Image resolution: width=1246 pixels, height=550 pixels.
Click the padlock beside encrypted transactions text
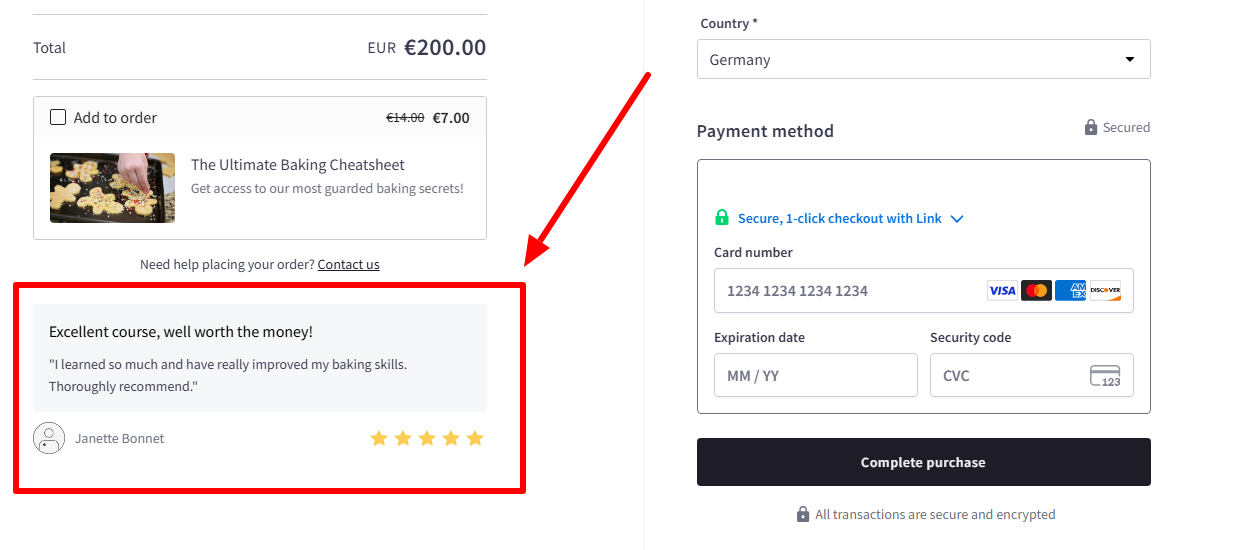(x=803, y=514)
